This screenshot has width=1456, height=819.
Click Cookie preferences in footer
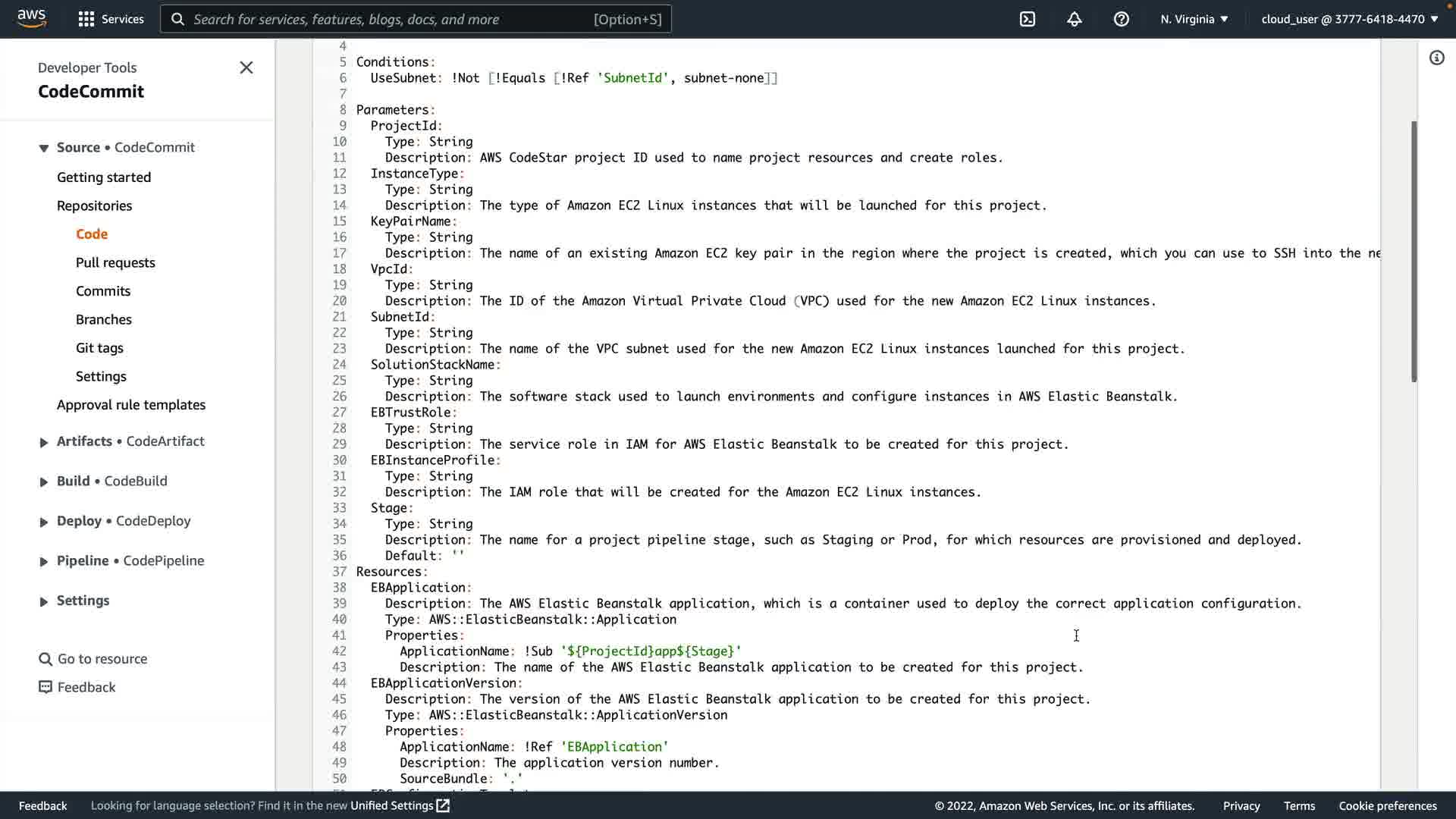1387,805
